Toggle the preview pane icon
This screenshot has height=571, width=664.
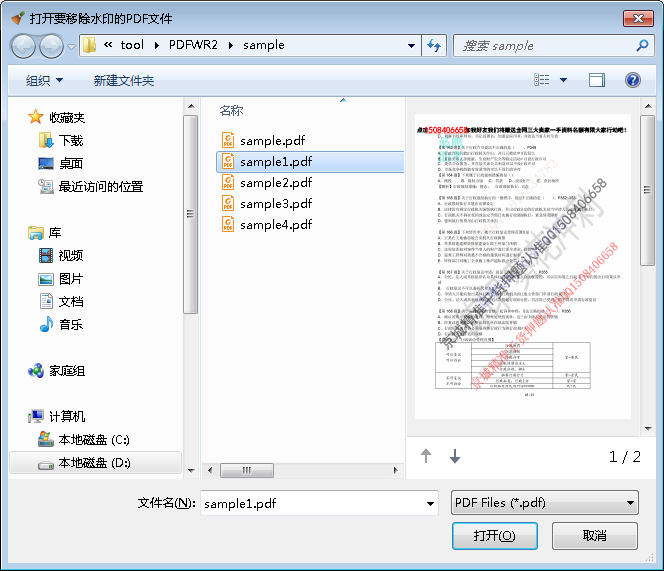tap(597, 80)
